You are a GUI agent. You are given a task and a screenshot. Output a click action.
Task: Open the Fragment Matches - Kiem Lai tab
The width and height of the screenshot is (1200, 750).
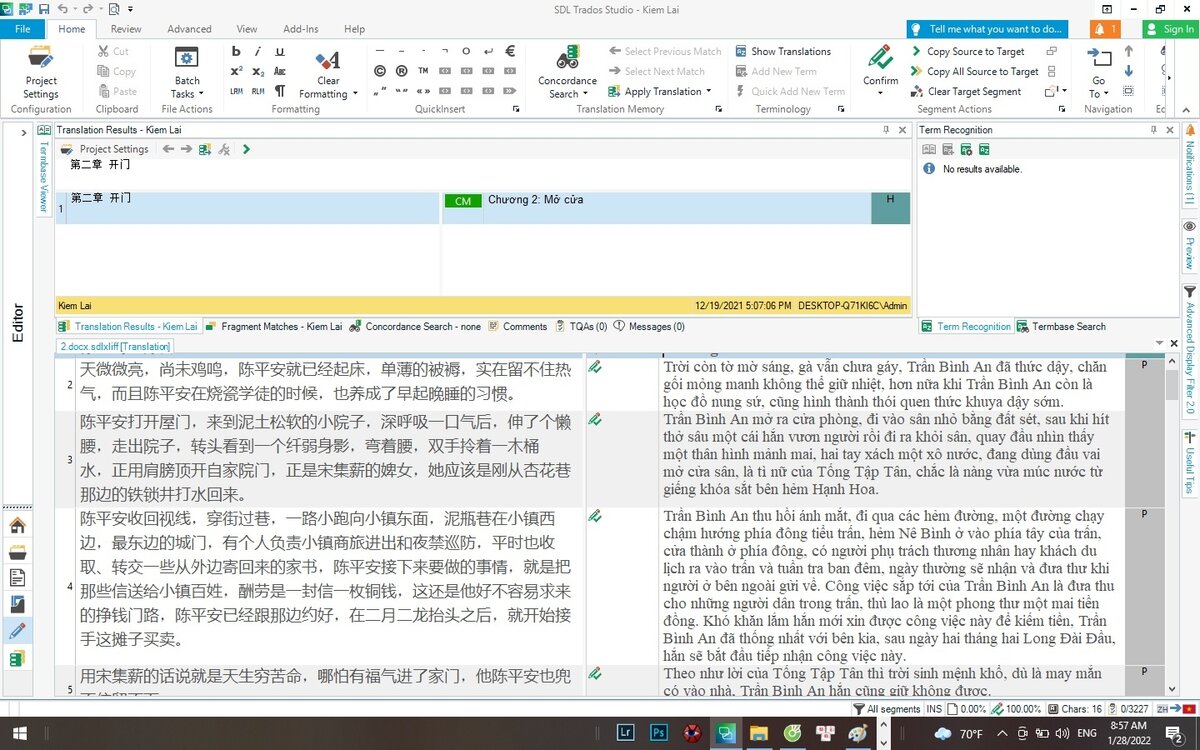pos(274,326)
